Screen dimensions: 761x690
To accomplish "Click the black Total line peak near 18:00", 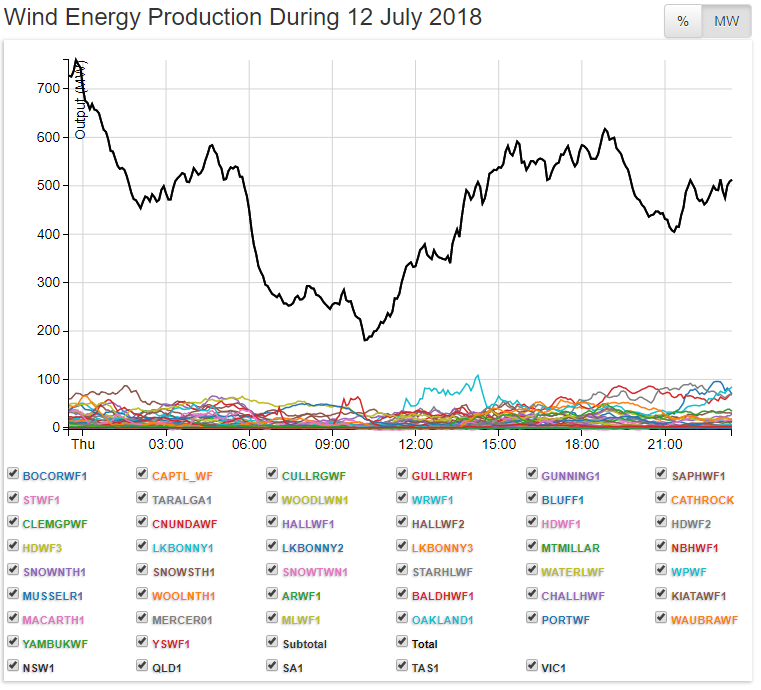I will (x=605, y=130).
